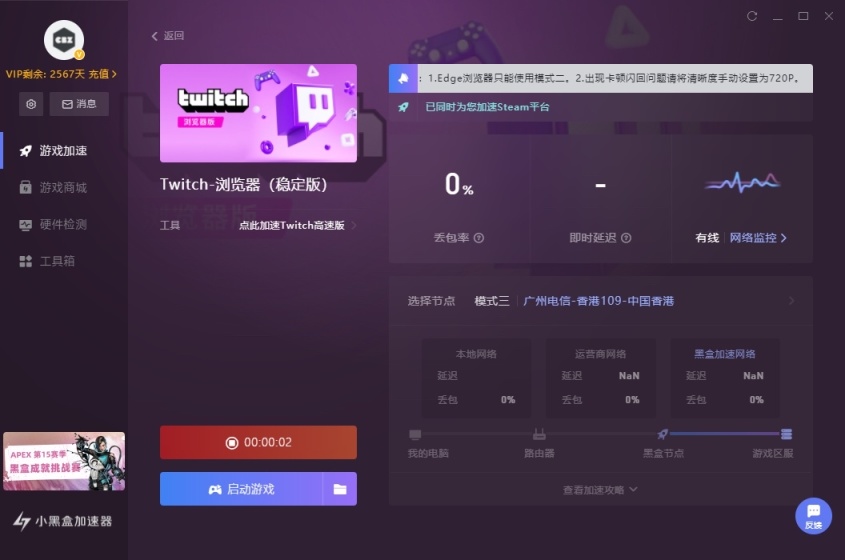Viewport: 845px width, 560px height.
Task: Click the rocket icon beside Steam平台 message
Action: click(x=403, y=107)
